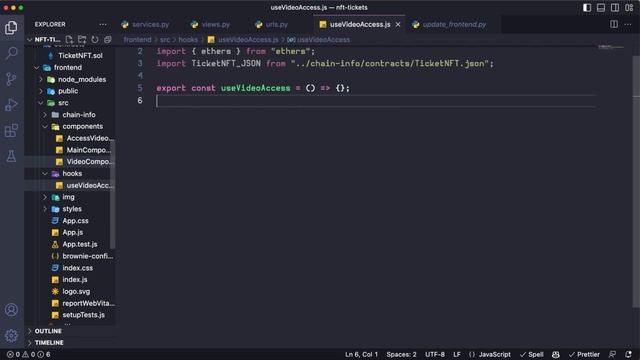Open Explorer more actions ellipsis

tap(103, 24)
